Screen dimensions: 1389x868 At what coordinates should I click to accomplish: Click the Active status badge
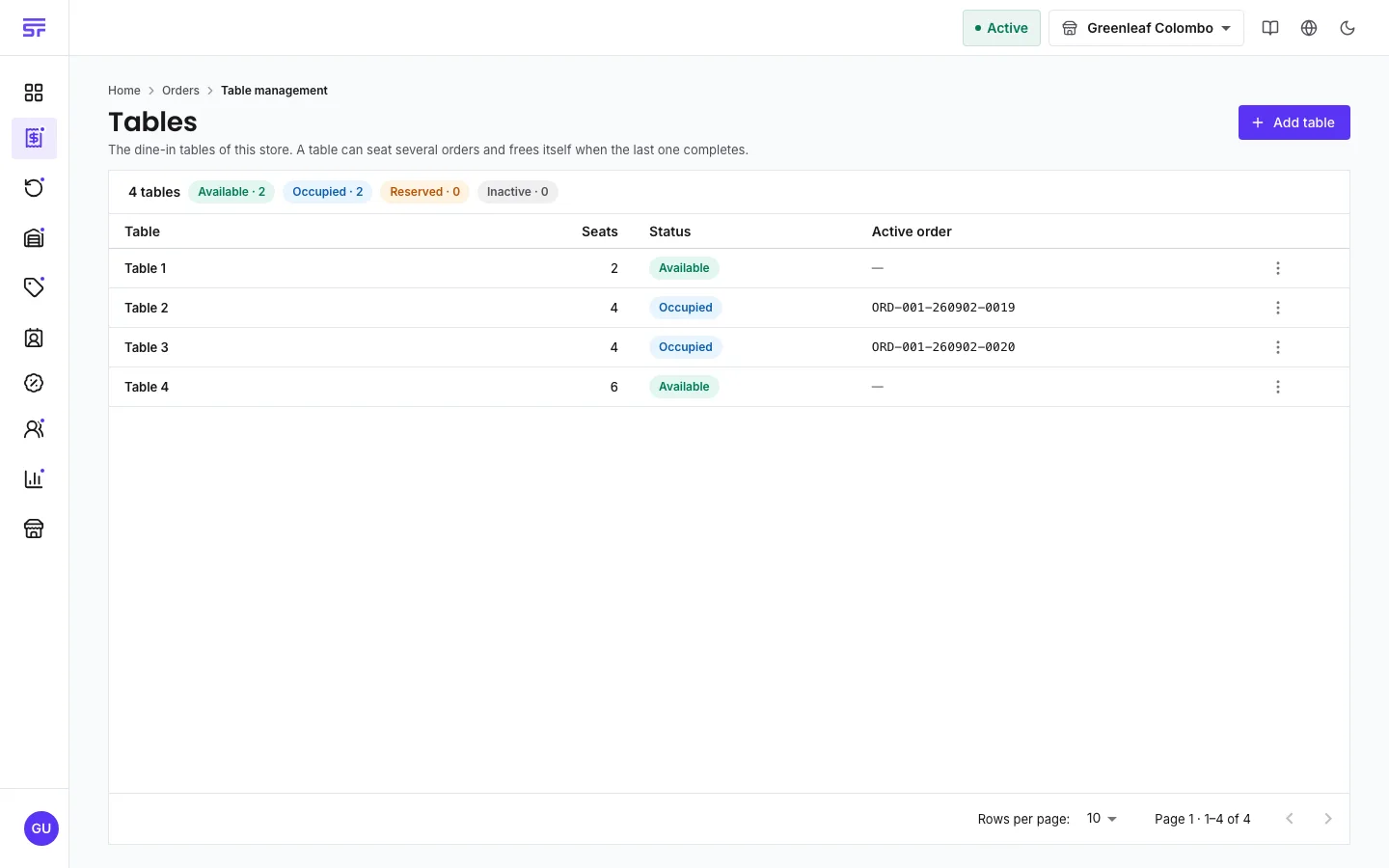(x=1001, y=28)
